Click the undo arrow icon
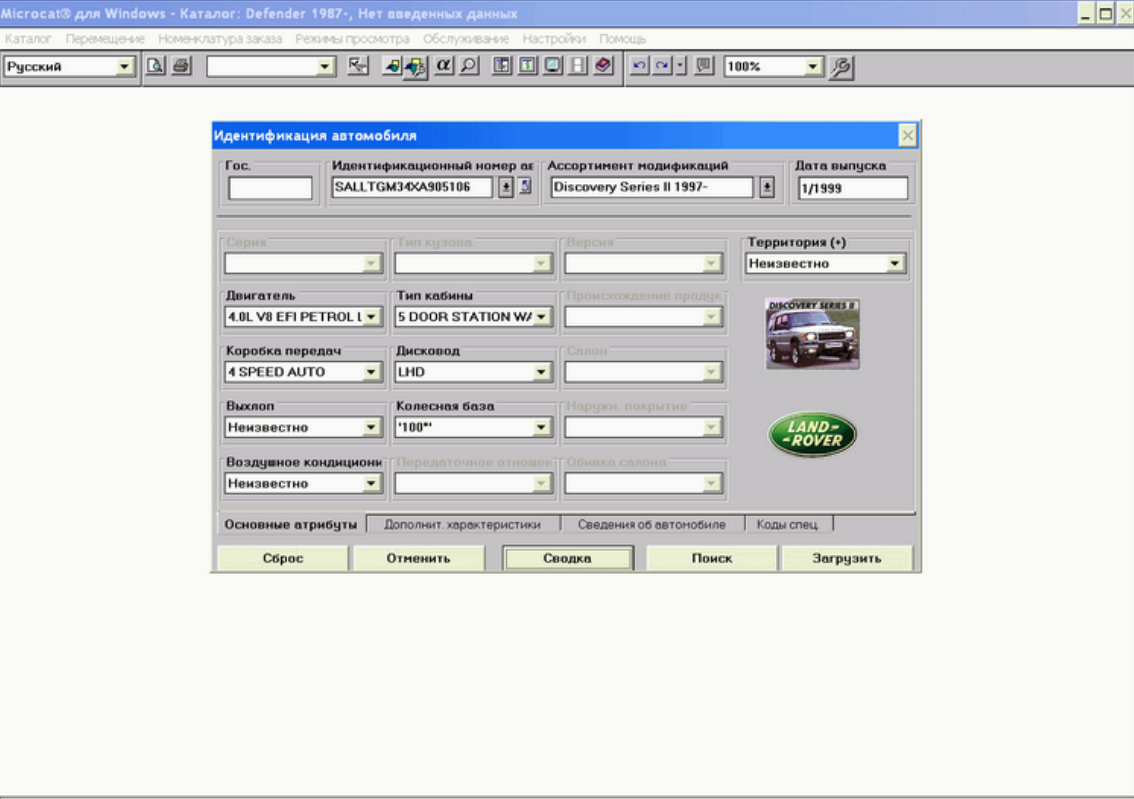Image resolution: width=1134 pixels, height=799 pixels. pyautogui.click(x=639, y=66)
